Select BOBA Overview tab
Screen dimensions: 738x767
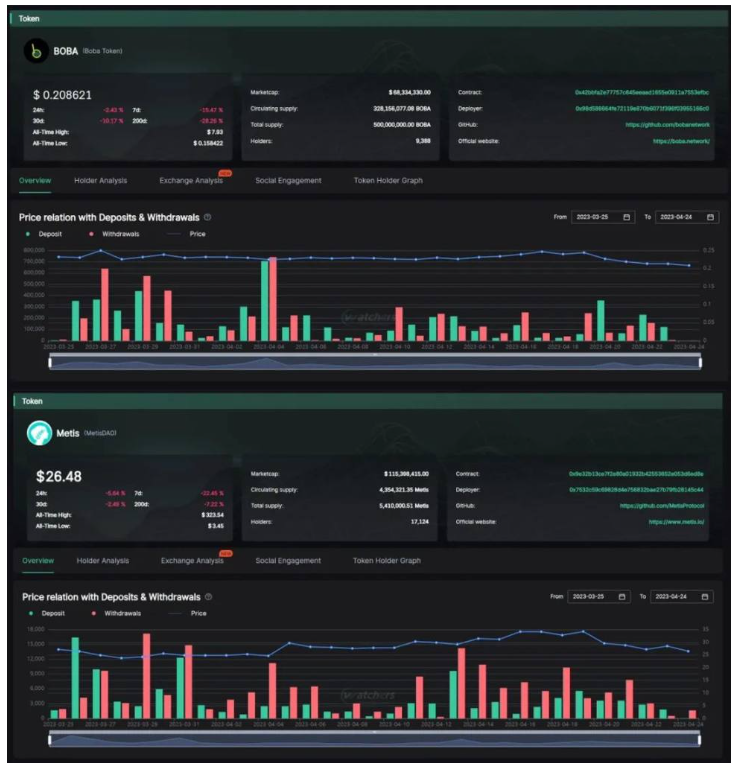pos(35,180)
